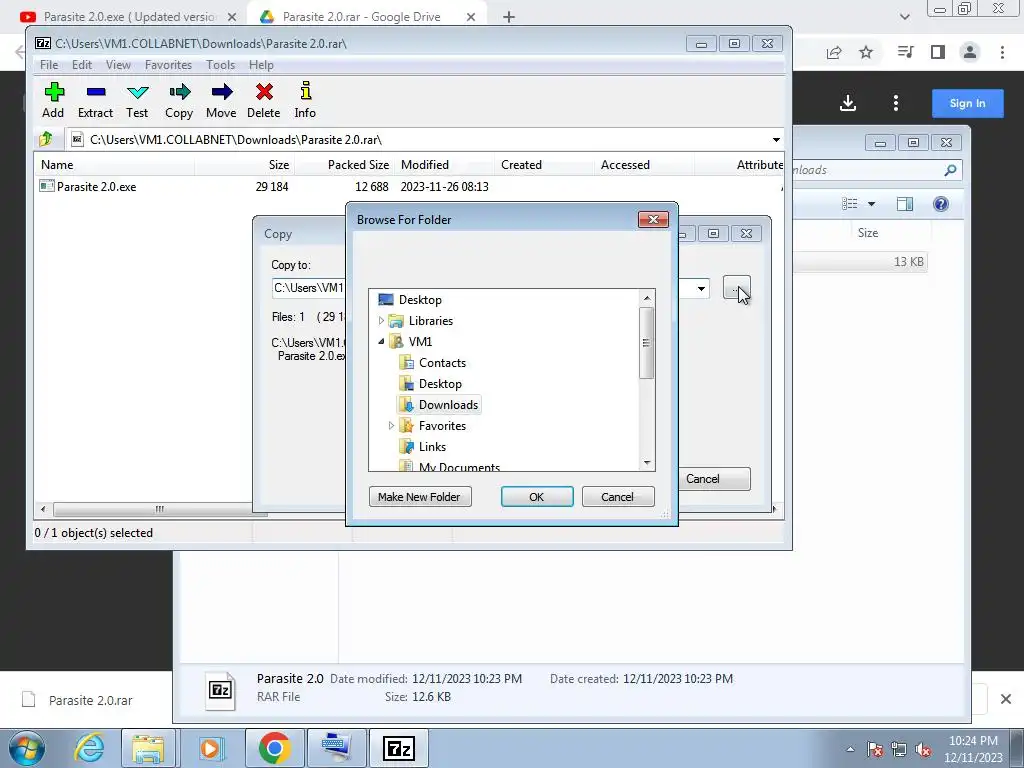
Task: Click 7-Zip taskbar icon
Action: coord(400,748)
